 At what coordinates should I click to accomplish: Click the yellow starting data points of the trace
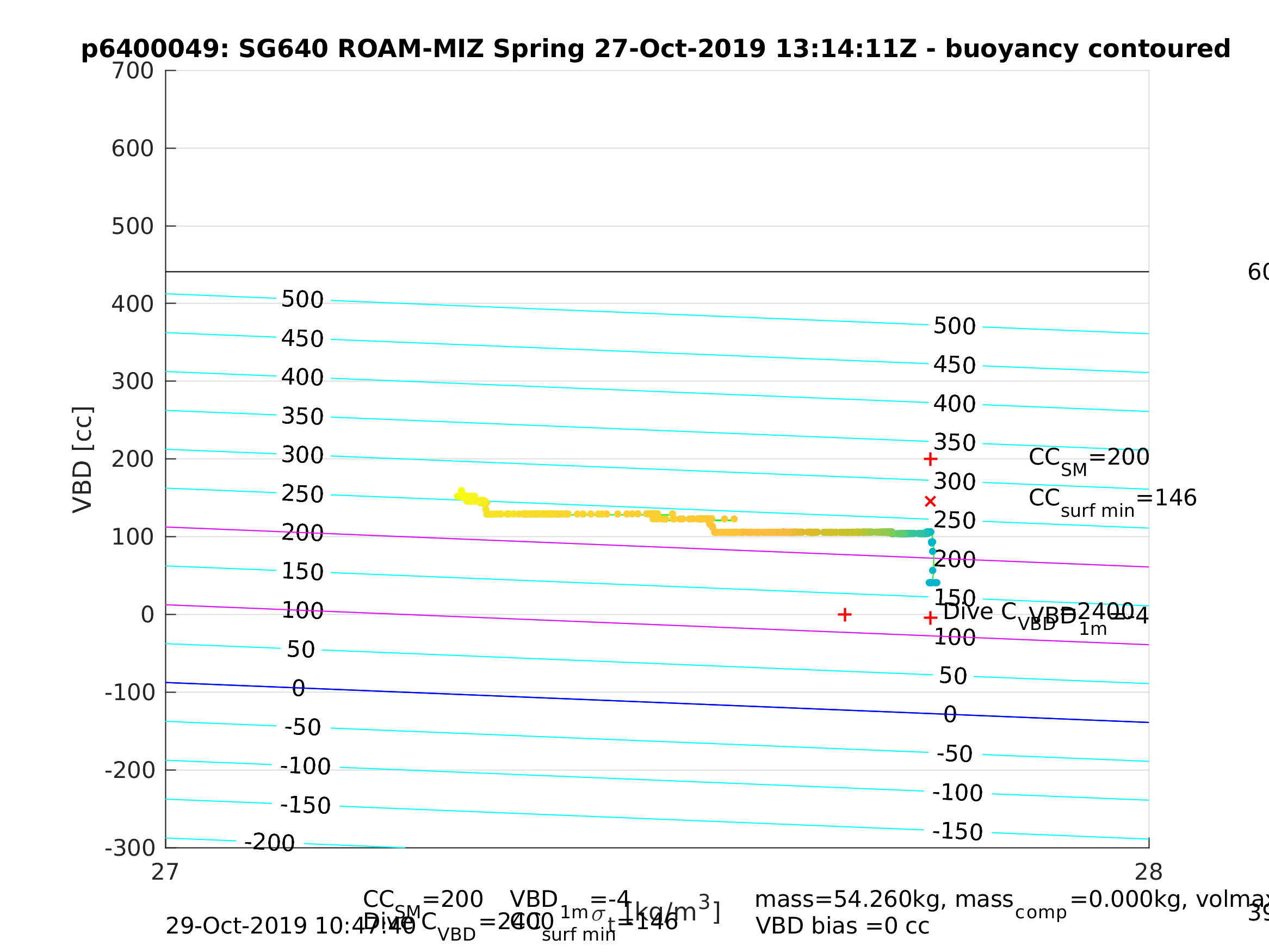tap(465, 496)
